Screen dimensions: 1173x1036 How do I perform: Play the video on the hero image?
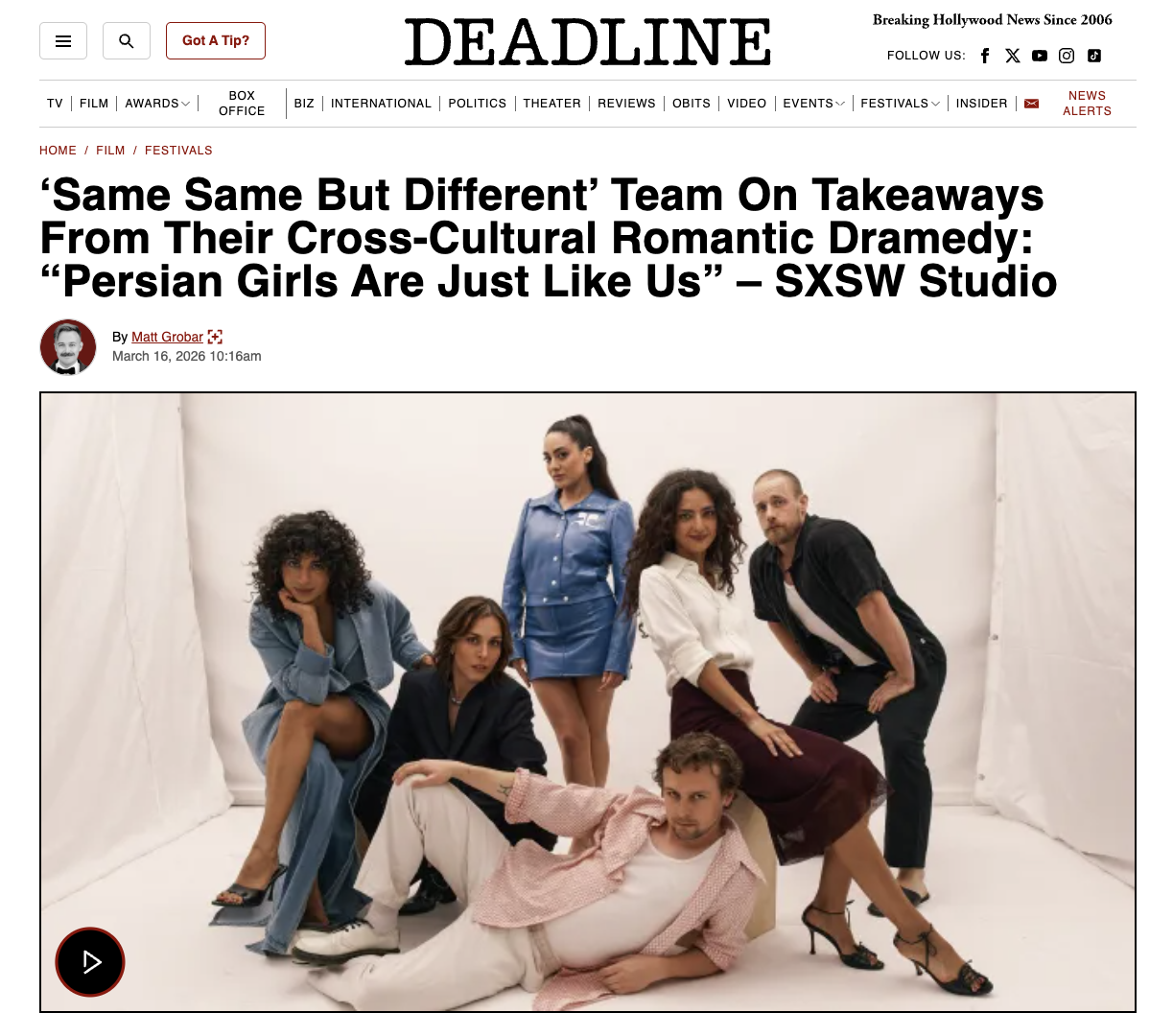90,962
